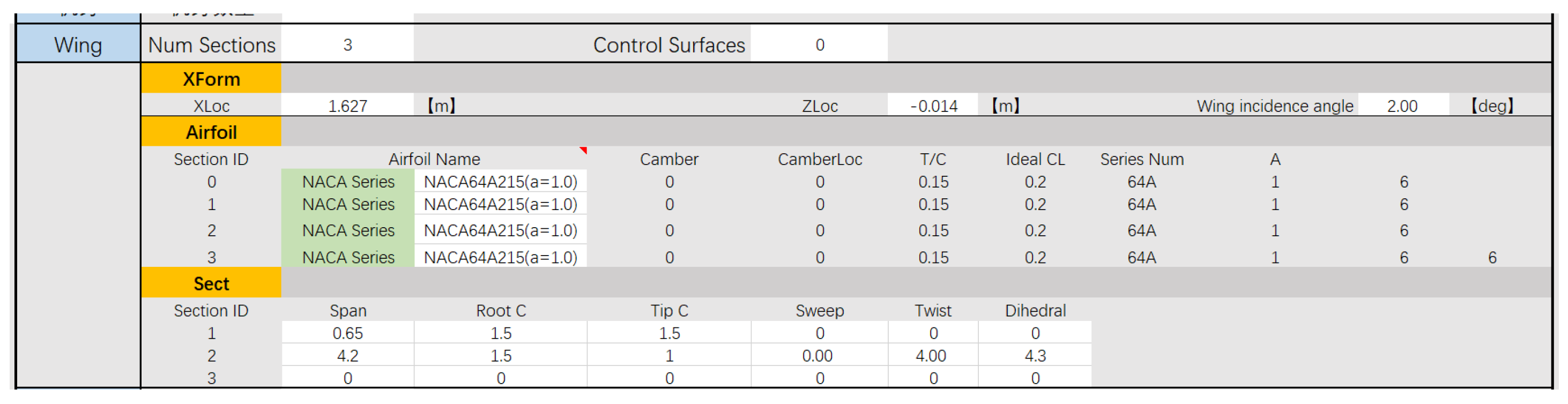The image size is (1568, 404).
Task: Select Series Num 64A for section 2
Action: click(x=1141, y=230)
